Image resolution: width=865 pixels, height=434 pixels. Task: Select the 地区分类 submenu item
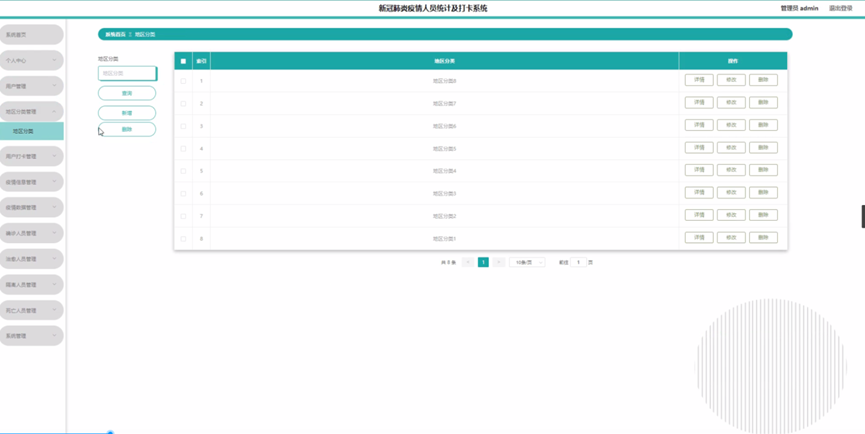31,131
